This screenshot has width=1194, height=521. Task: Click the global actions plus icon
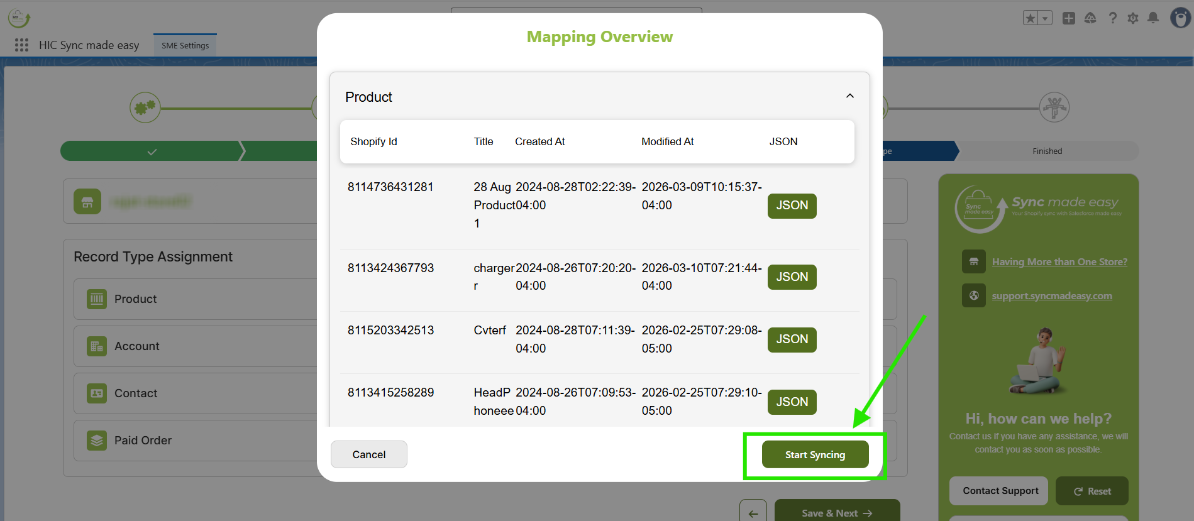(1069, 18)
